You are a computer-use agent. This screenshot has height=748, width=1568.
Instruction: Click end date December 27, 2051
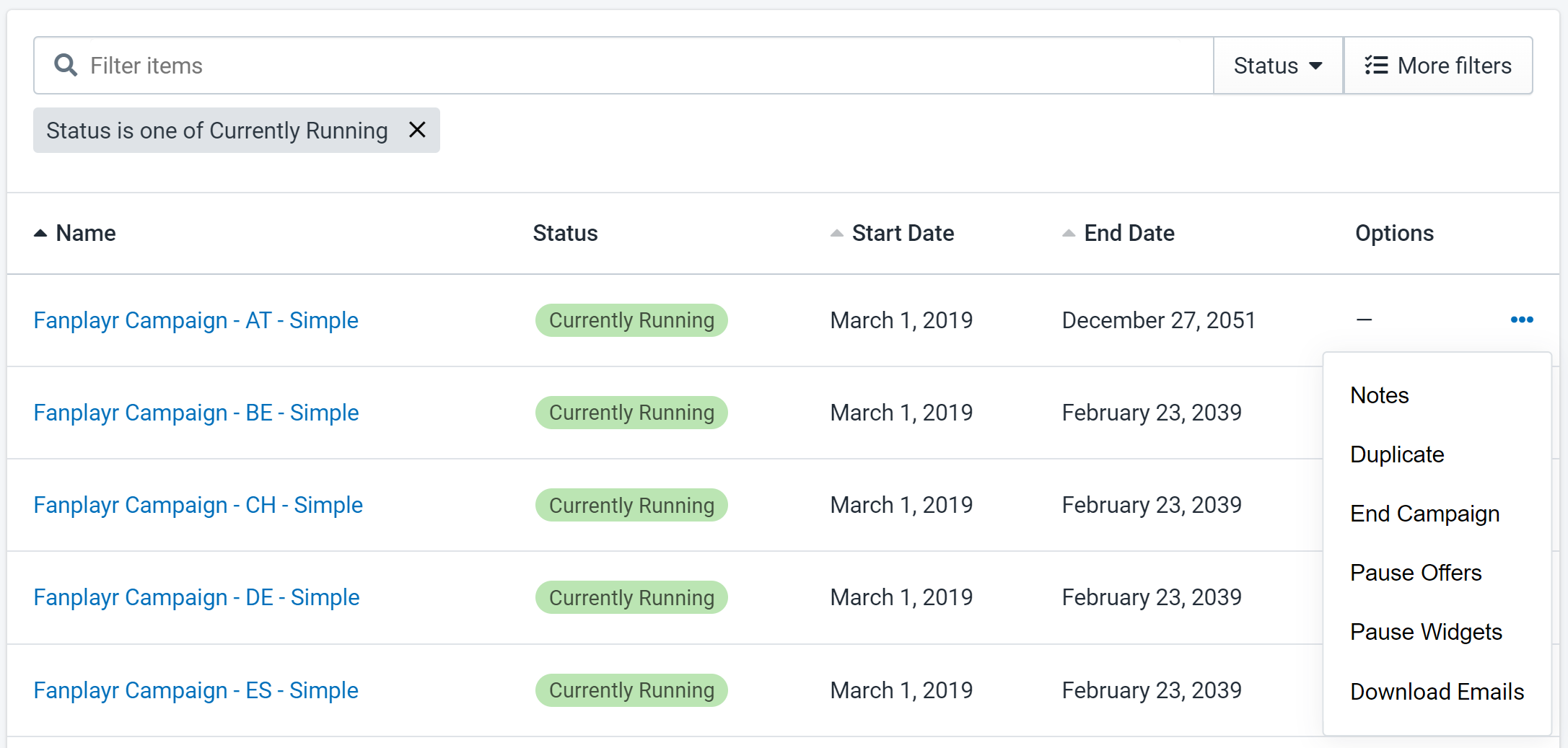click(x=1159, y=320)
